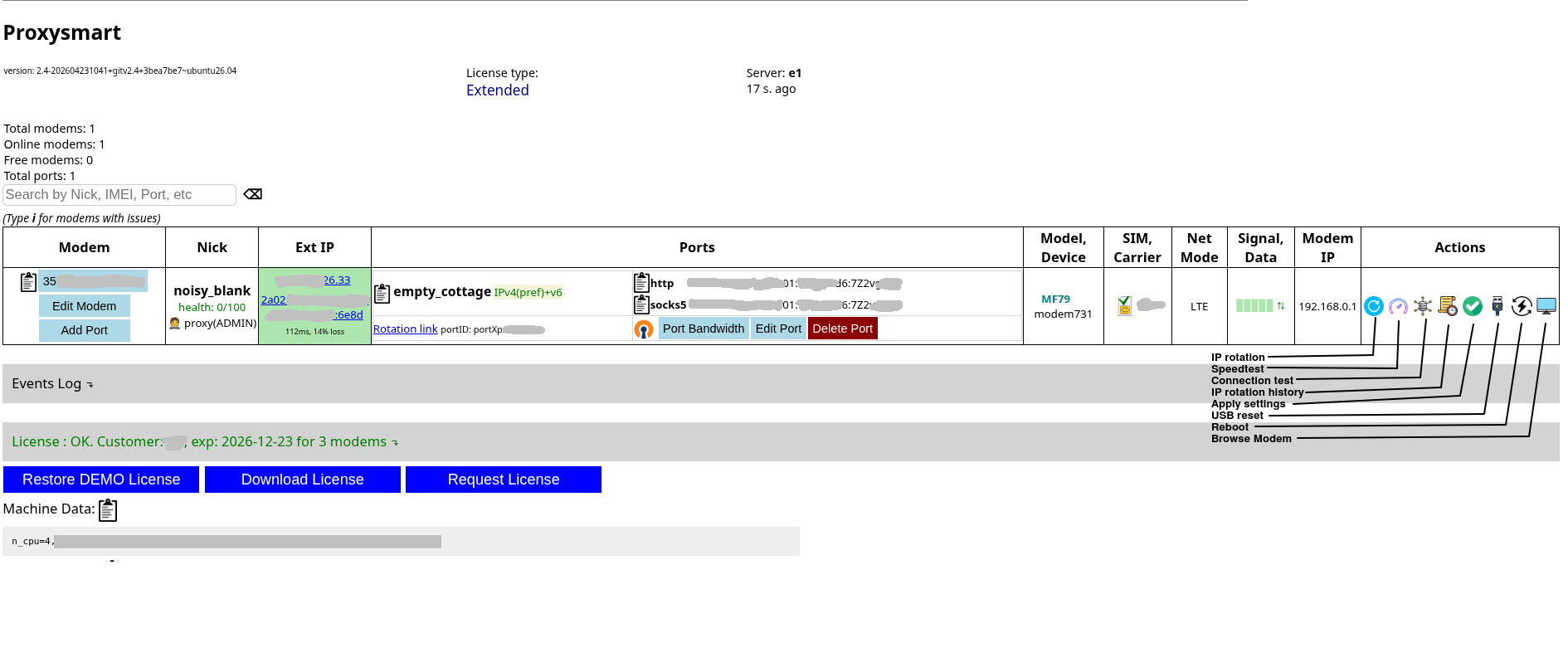Open the Rotation link
The image size is (1568, 672).
[405, 329]
